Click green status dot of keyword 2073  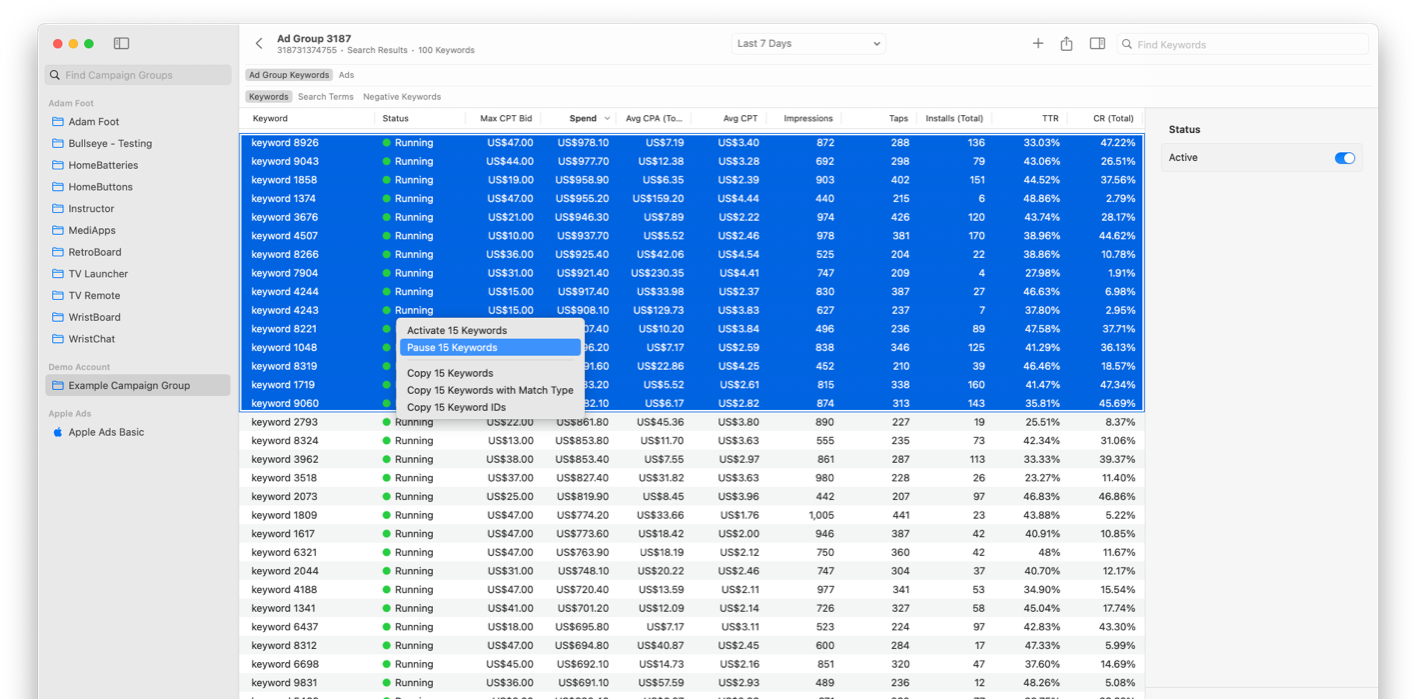pyautogui.click(x=387, y=497)
